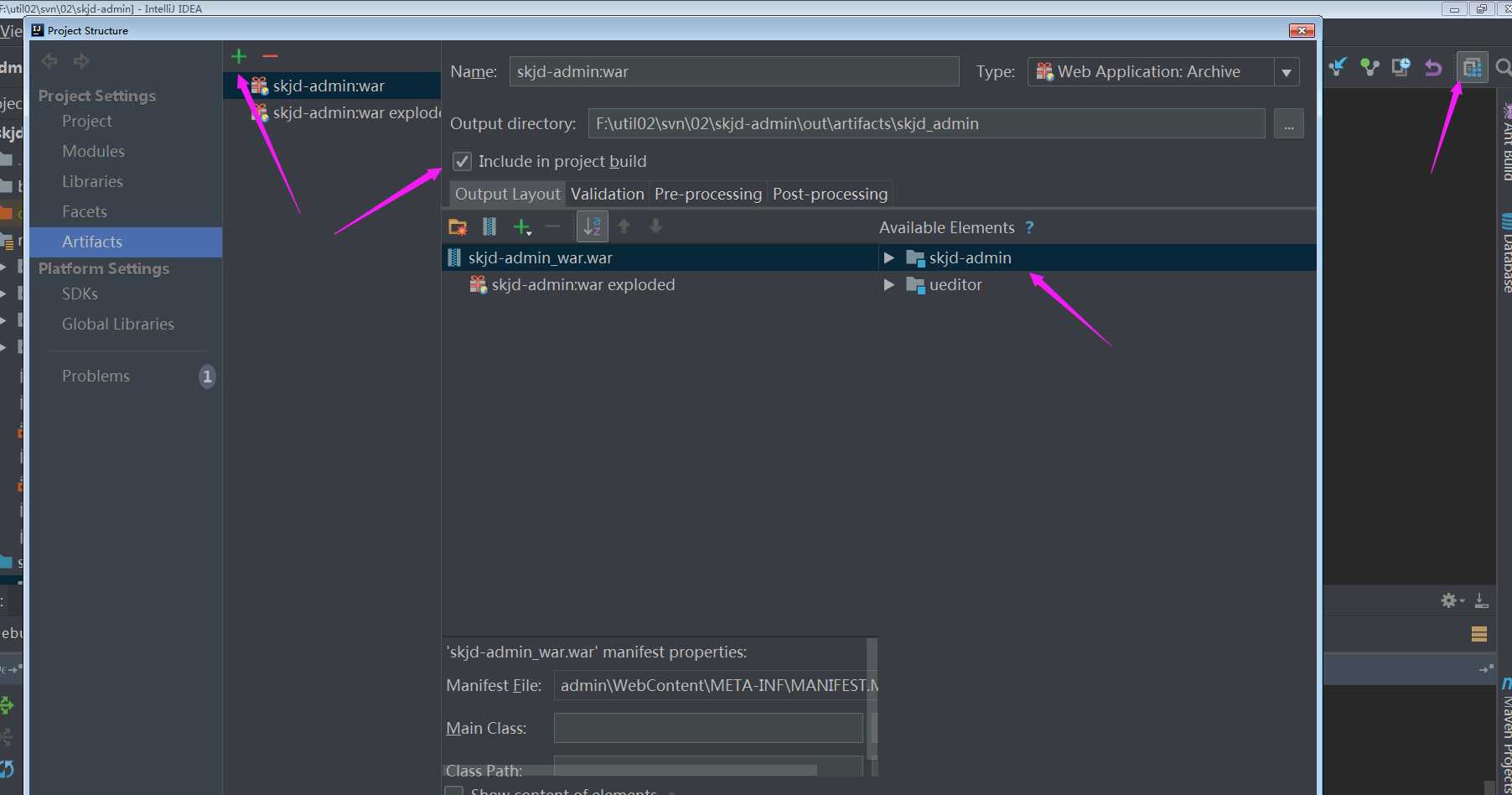Viewport: 1512px width, 795px height.
Task: Go forward with the right navigation arrow
Action: (81, 60)
